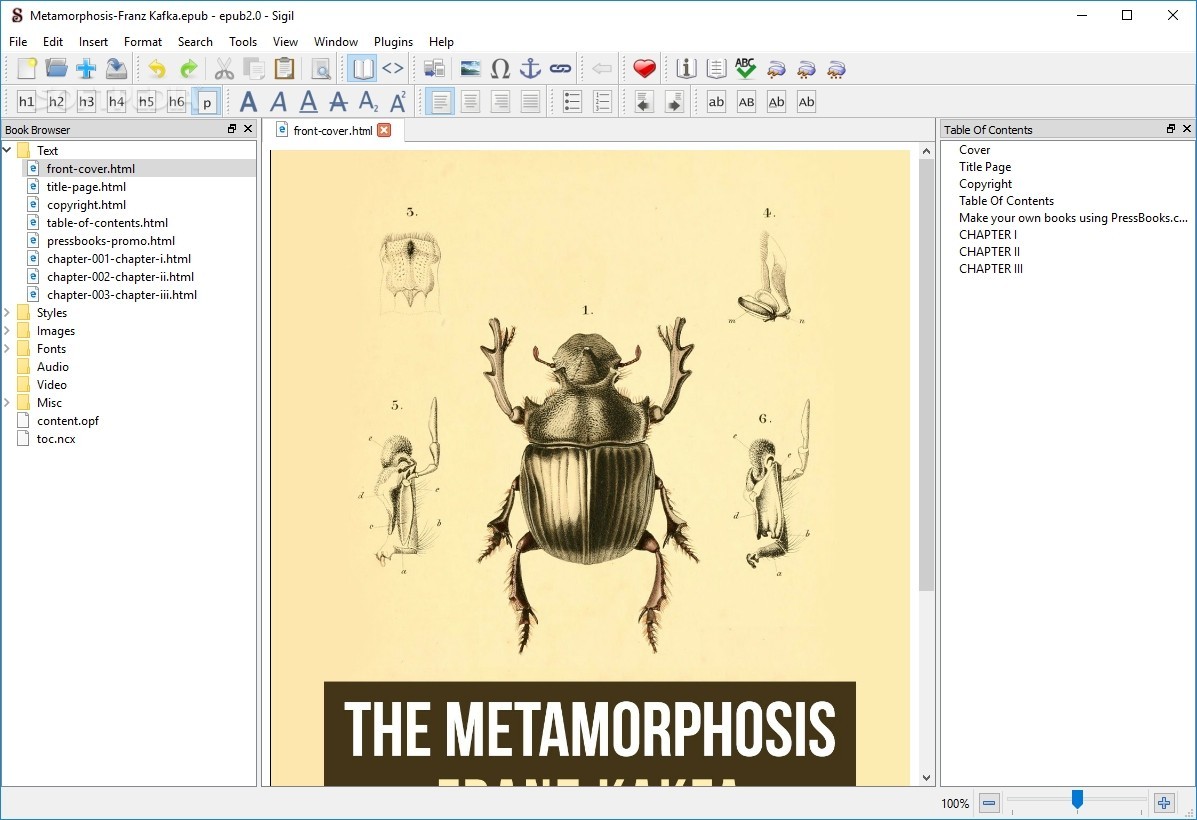The height and width of the screenshot is (820, 1197).
Task: Select chapter-001-chapter-i.html file
Action: click(x=118, y=258)
